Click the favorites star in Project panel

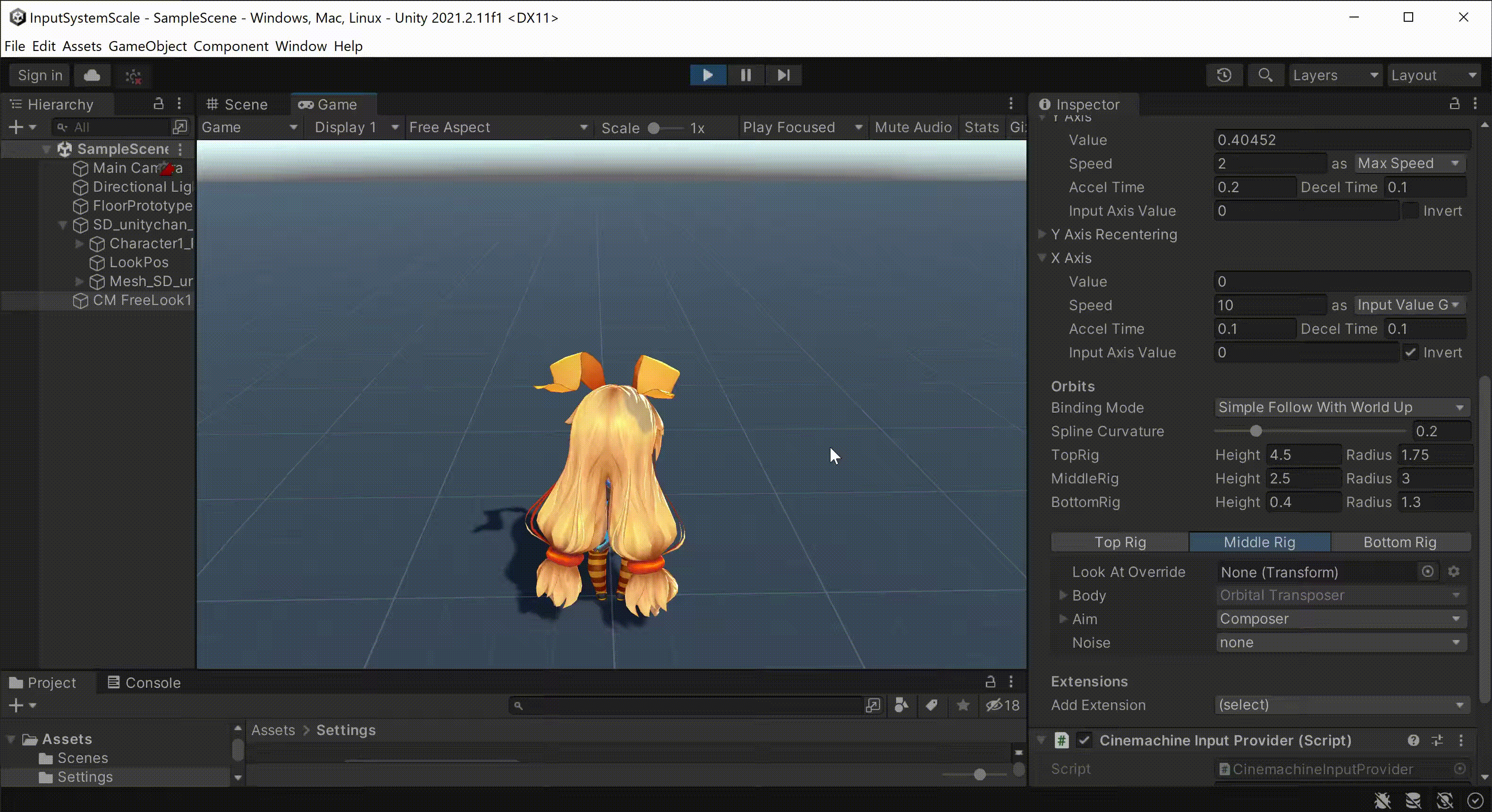(963, 705)
